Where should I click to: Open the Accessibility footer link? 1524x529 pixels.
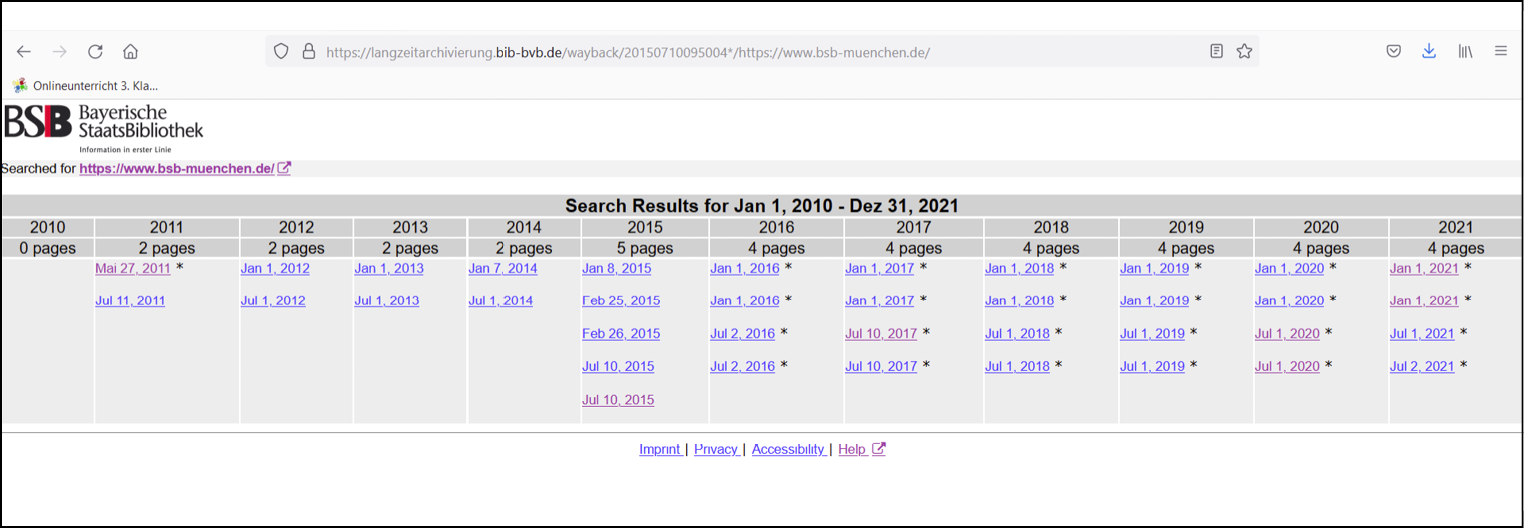tap(788, 449)
